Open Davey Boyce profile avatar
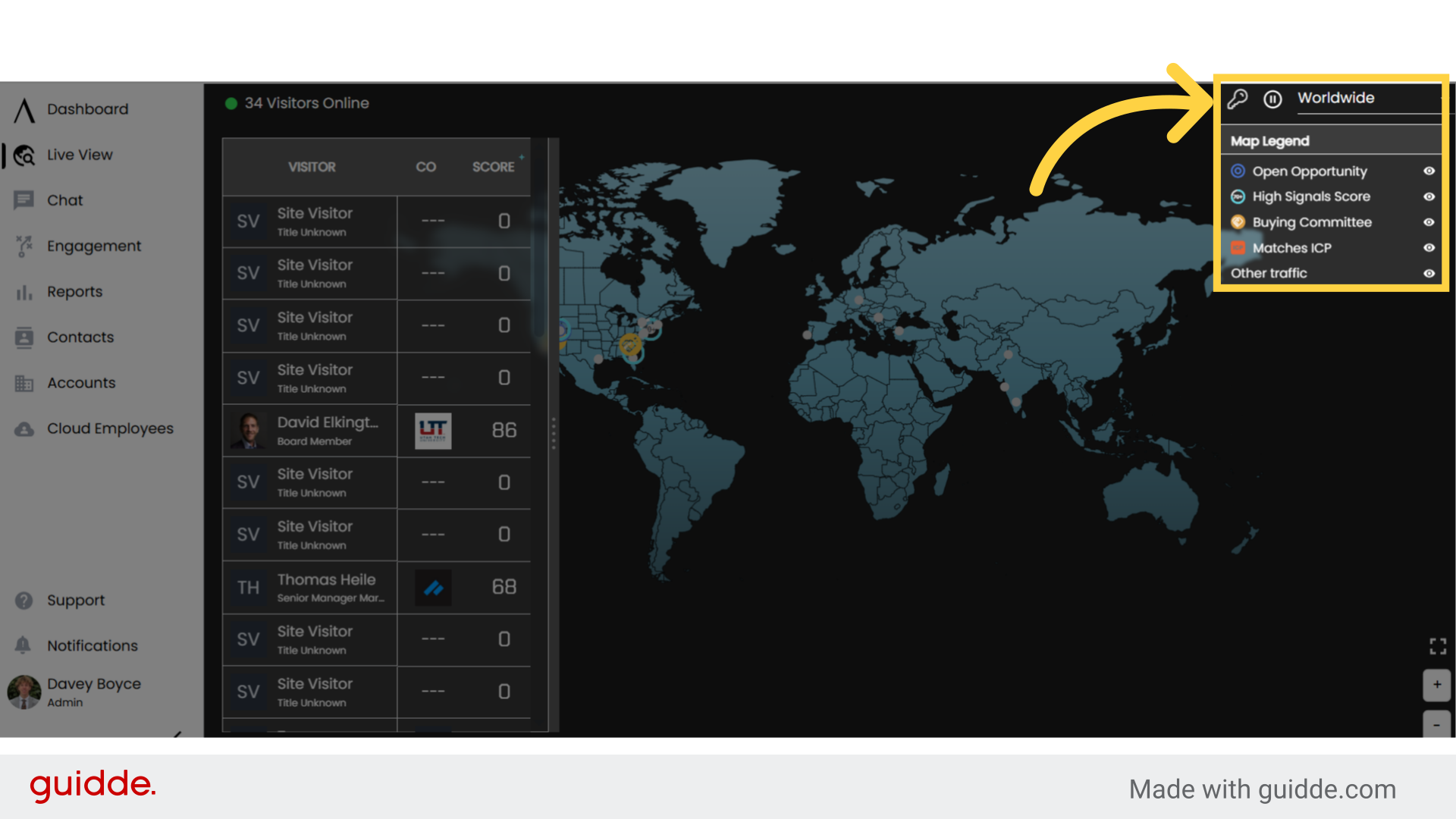Viewport: 1456px width, 819px height. coord(24,692)
